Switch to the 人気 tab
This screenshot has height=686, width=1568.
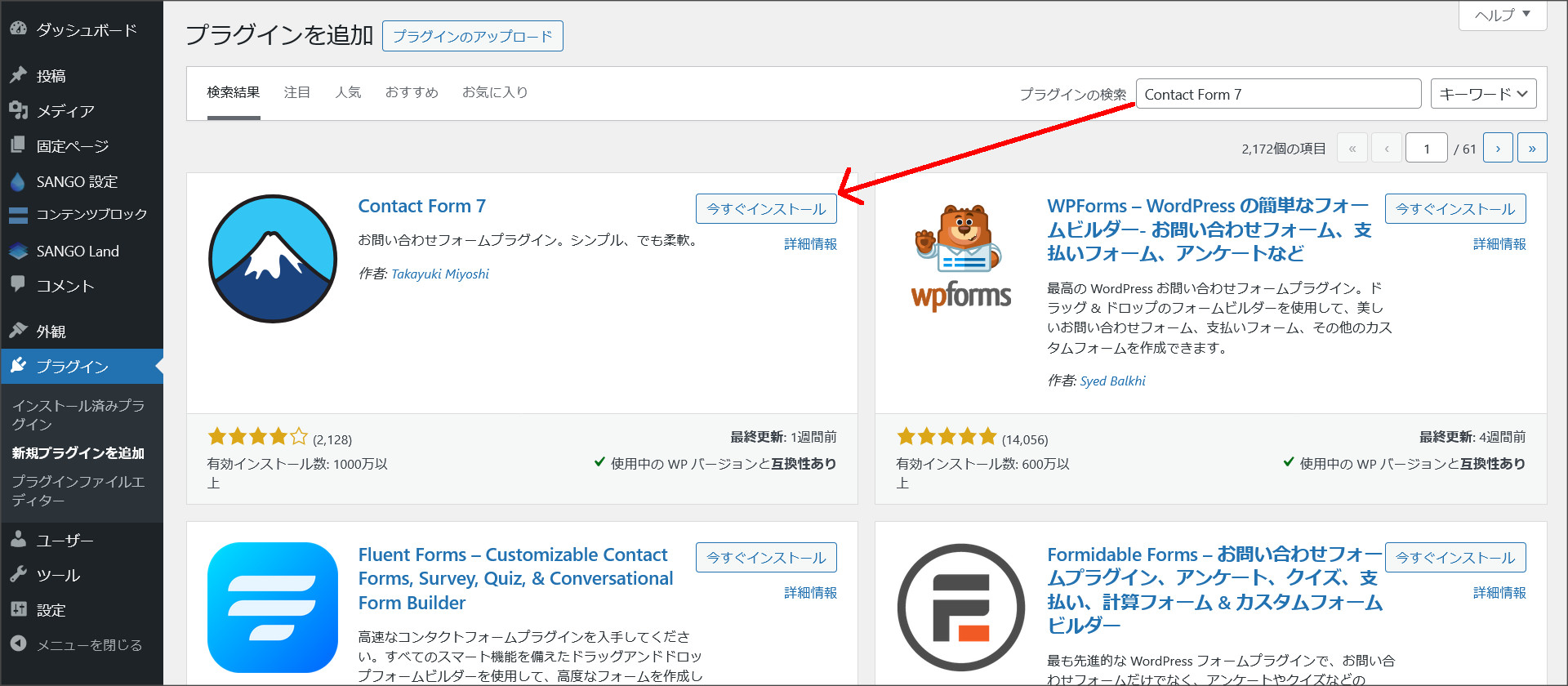point(348,92)
